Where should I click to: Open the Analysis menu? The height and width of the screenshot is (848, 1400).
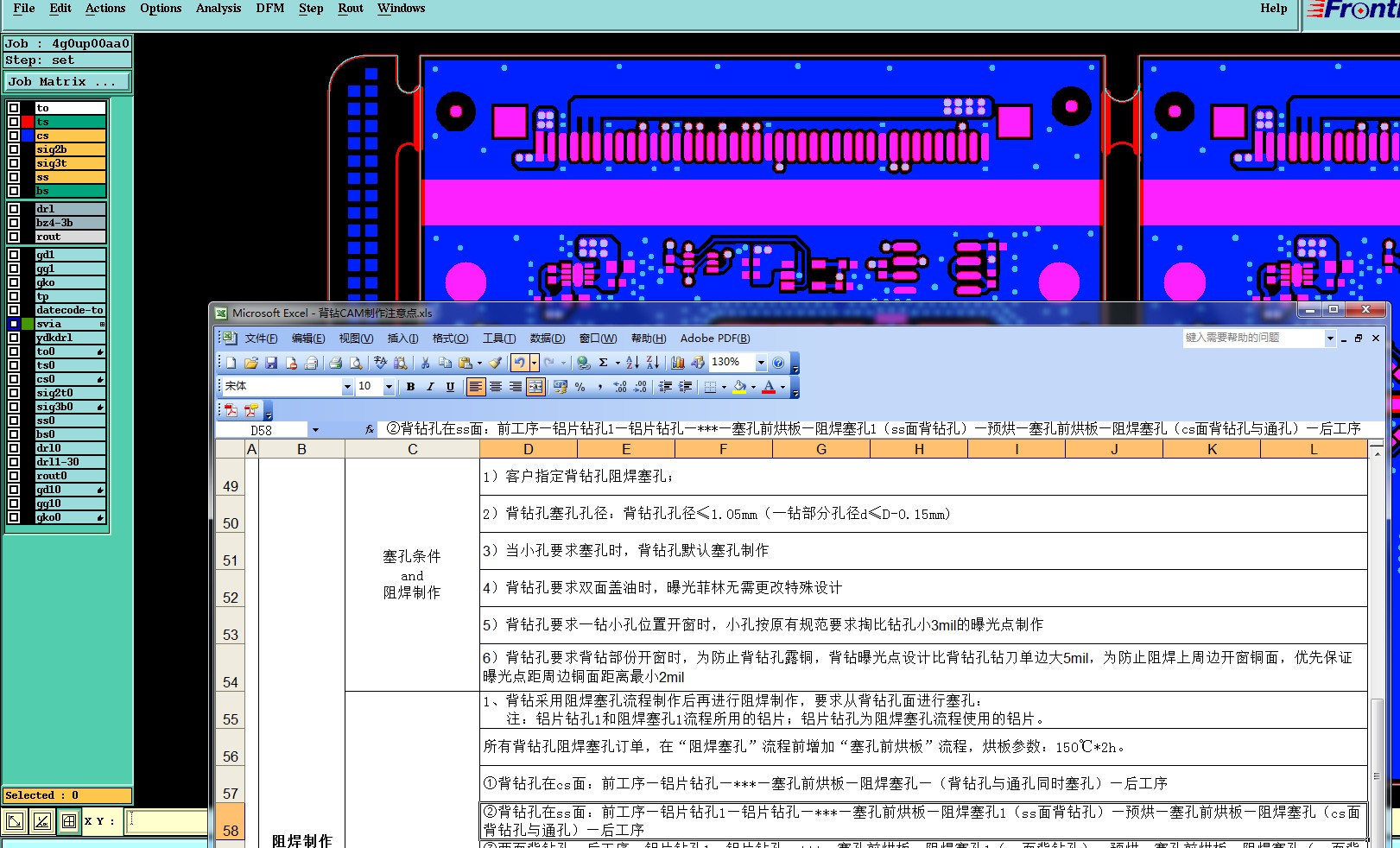point(219,8)
